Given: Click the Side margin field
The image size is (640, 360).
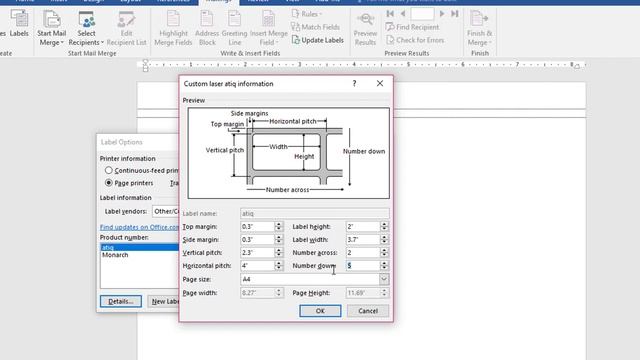Looking at the screenshot, I should click(257, 240).
